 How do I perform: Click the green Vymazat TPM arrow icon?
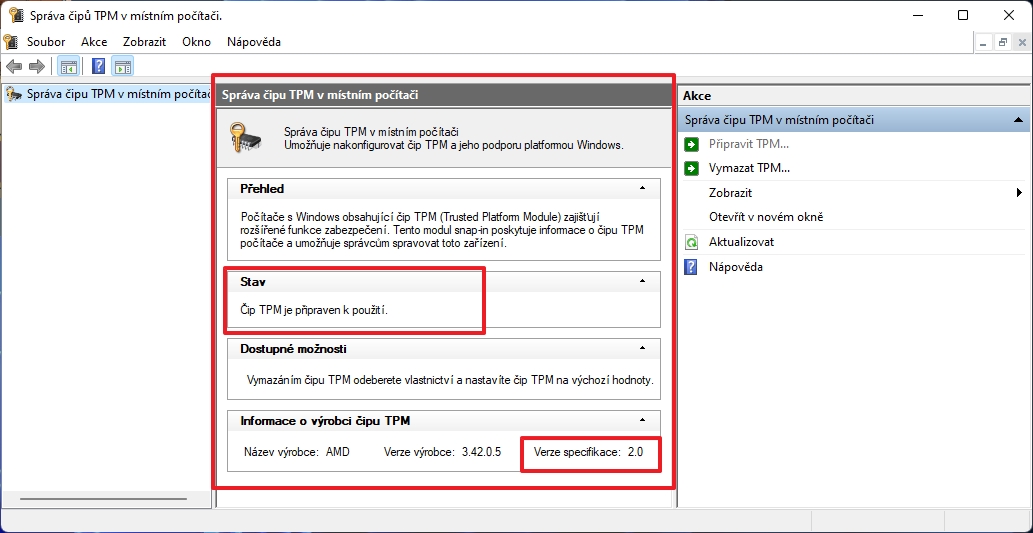691,168
